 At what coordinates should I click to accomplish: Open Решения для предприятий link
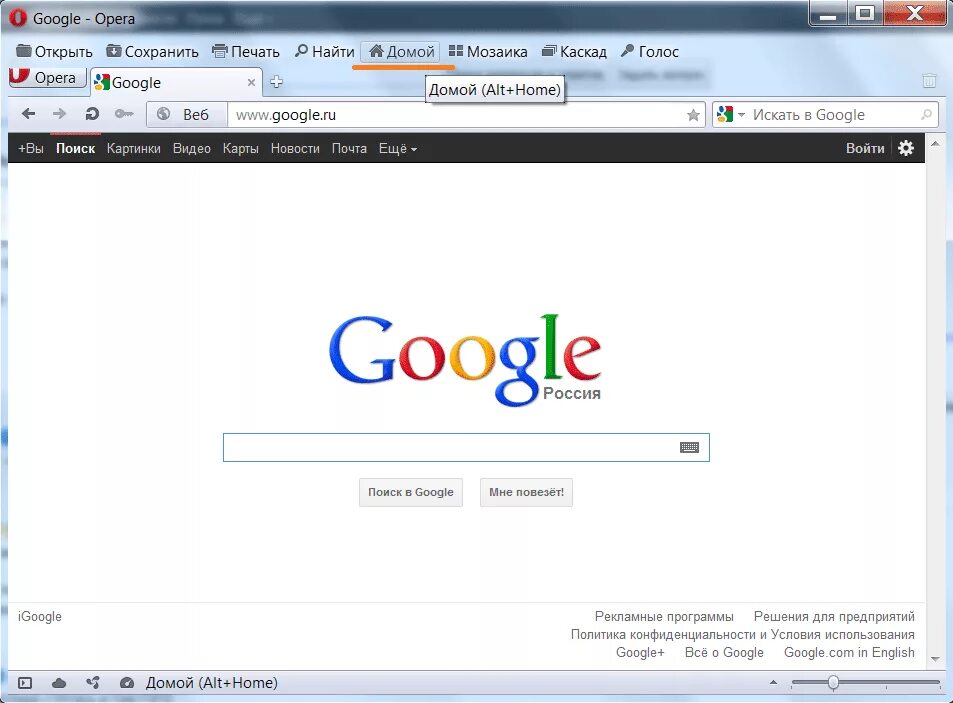pyautogui.click(x=834, y=617)
